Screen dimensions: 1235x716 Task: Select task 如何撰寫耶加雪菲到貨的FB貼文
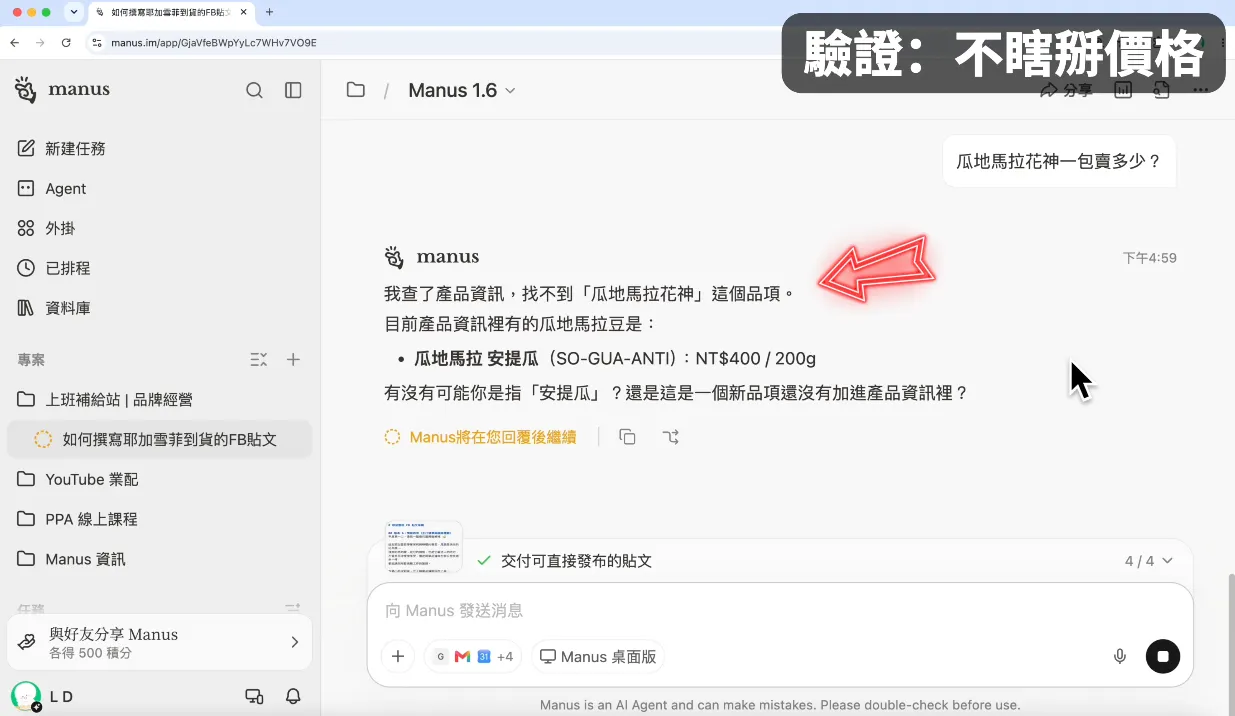tap(160, 439)
